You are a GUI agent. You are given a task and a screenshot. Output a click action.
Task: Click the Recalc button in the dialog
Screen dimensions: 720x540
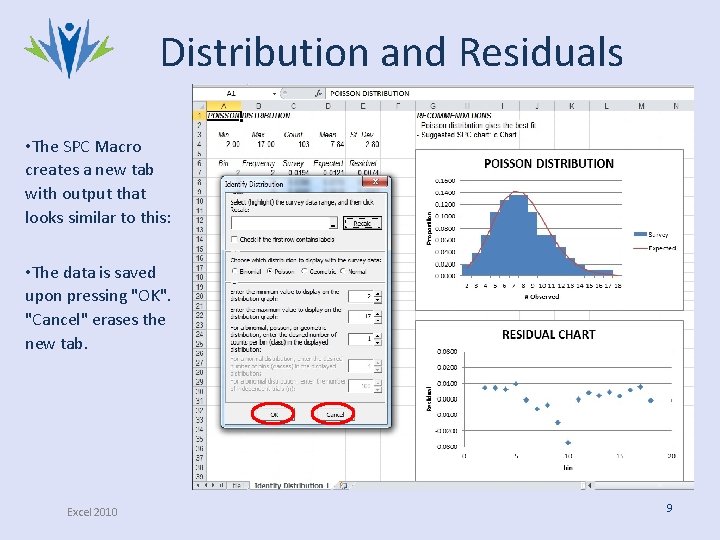pyautogui.click(x=362, y=223)
